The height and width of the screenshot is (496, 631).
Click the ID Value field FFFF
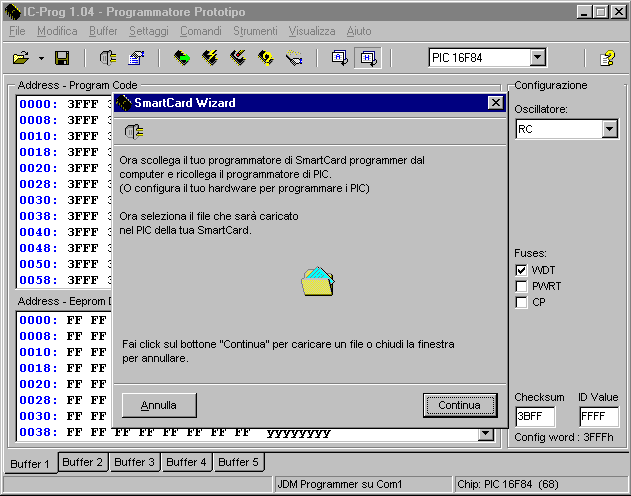click(x=599, y=416)
